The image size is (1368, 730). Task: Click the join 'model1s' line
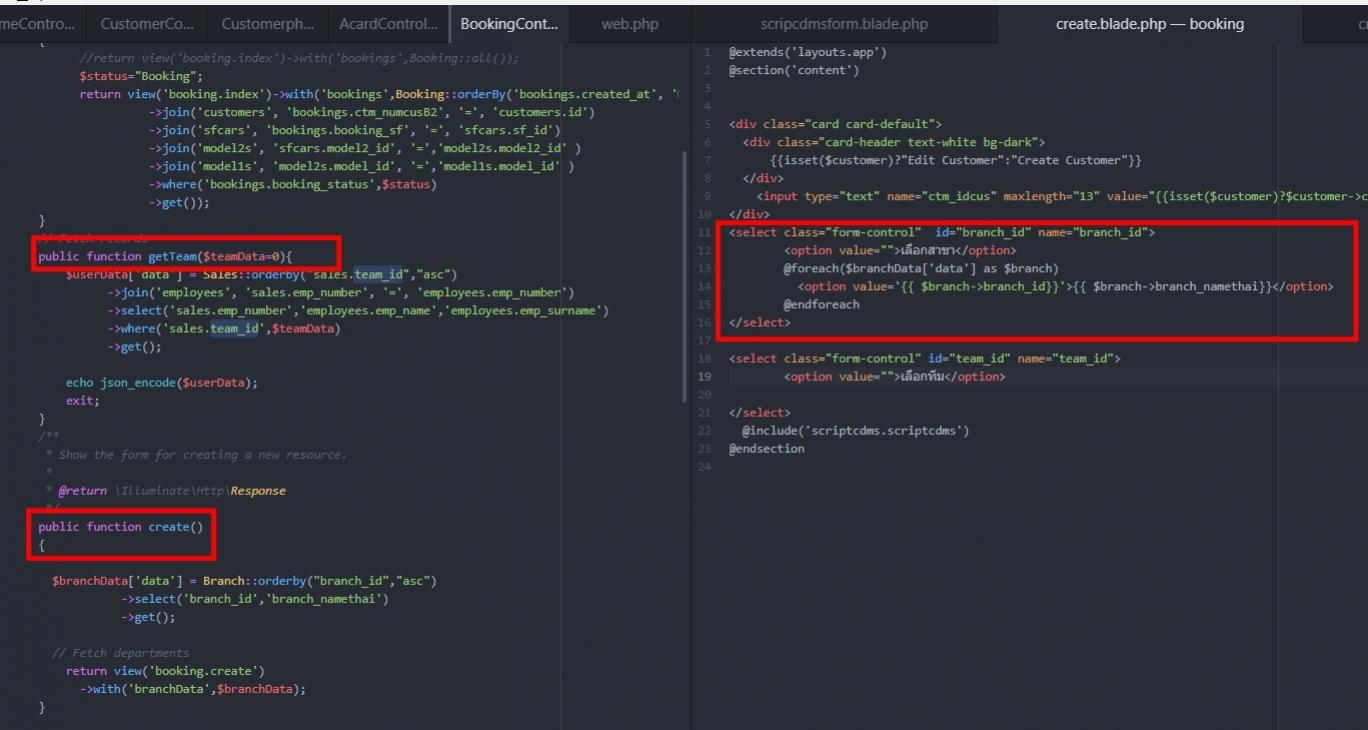coord(362,167)
